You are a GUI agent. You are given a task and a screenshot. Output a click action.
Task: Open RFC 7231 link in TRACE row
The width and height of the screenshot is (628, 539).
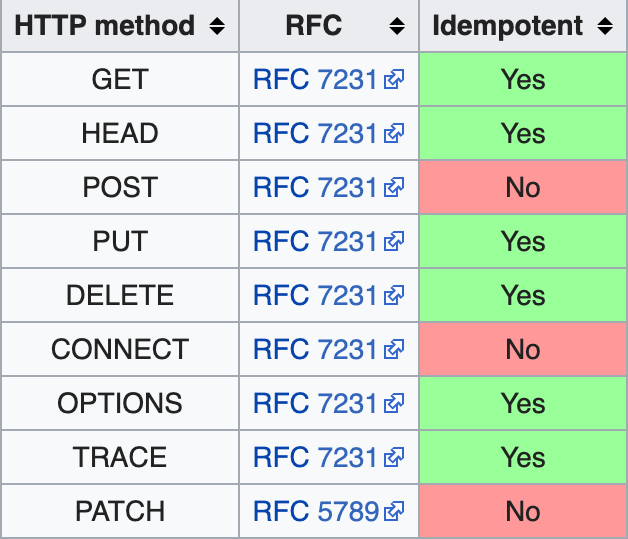tap(315, 458)
